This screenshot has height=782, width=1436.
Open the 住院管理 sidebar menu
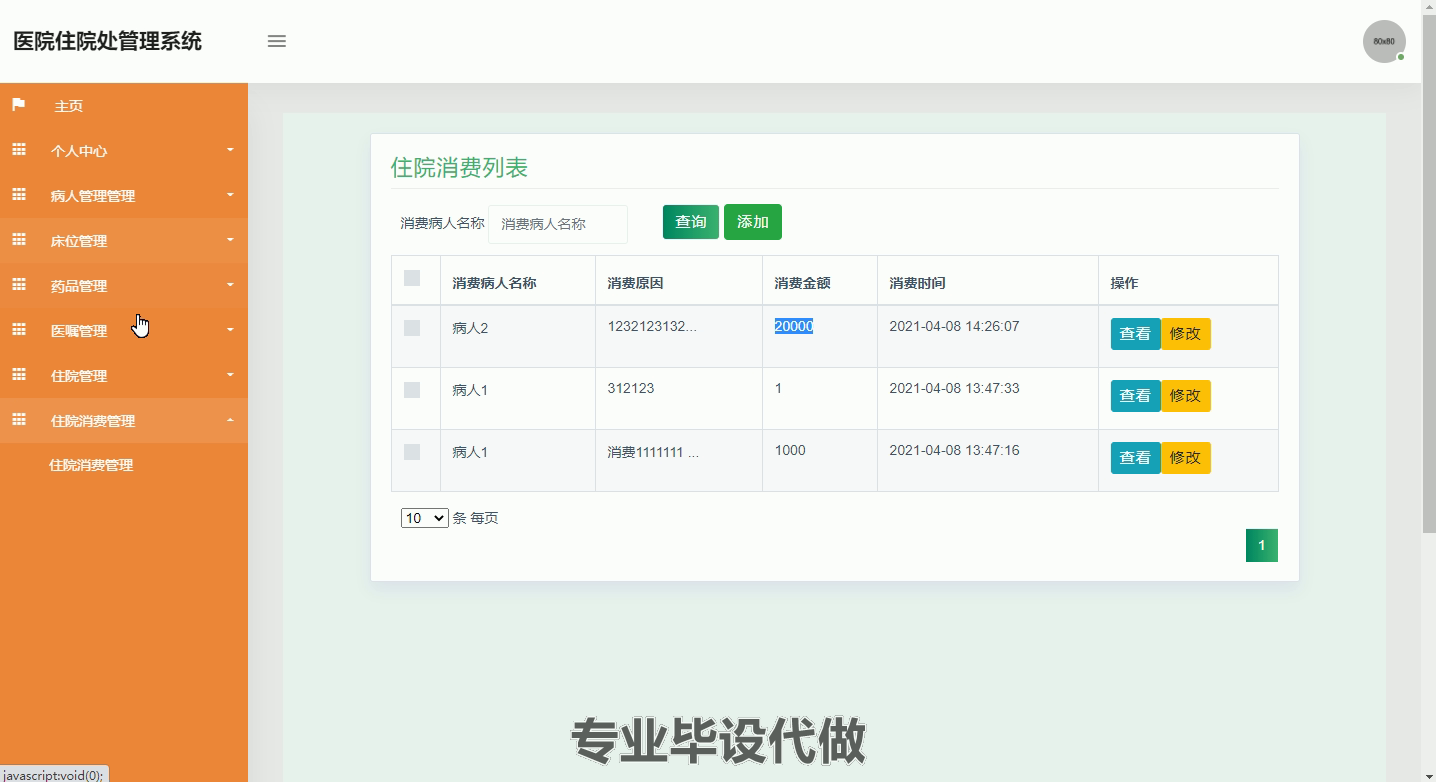click(x=124, y=375)
